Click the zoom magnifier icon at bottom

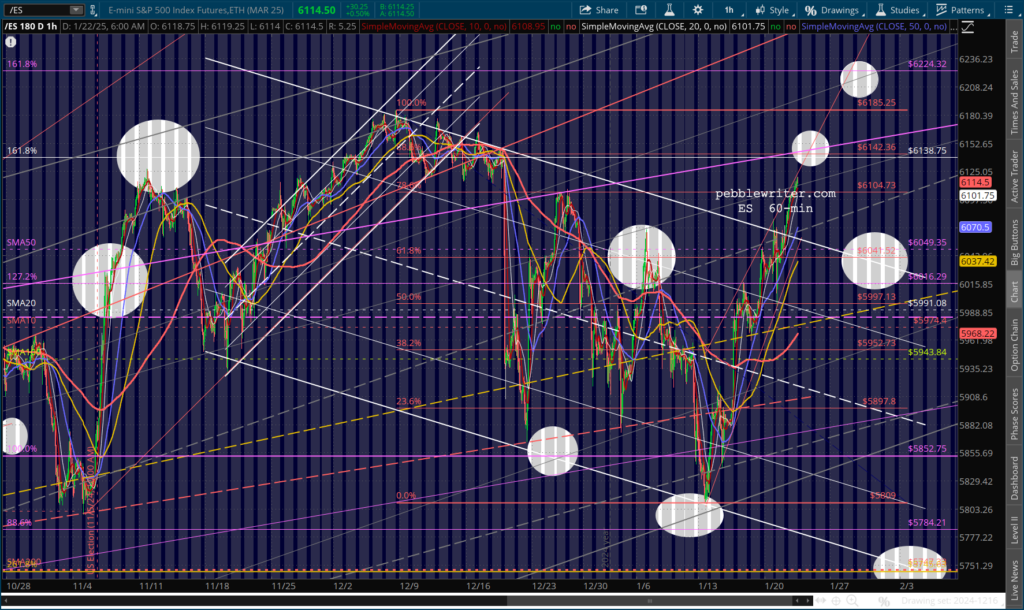[852, 600]
